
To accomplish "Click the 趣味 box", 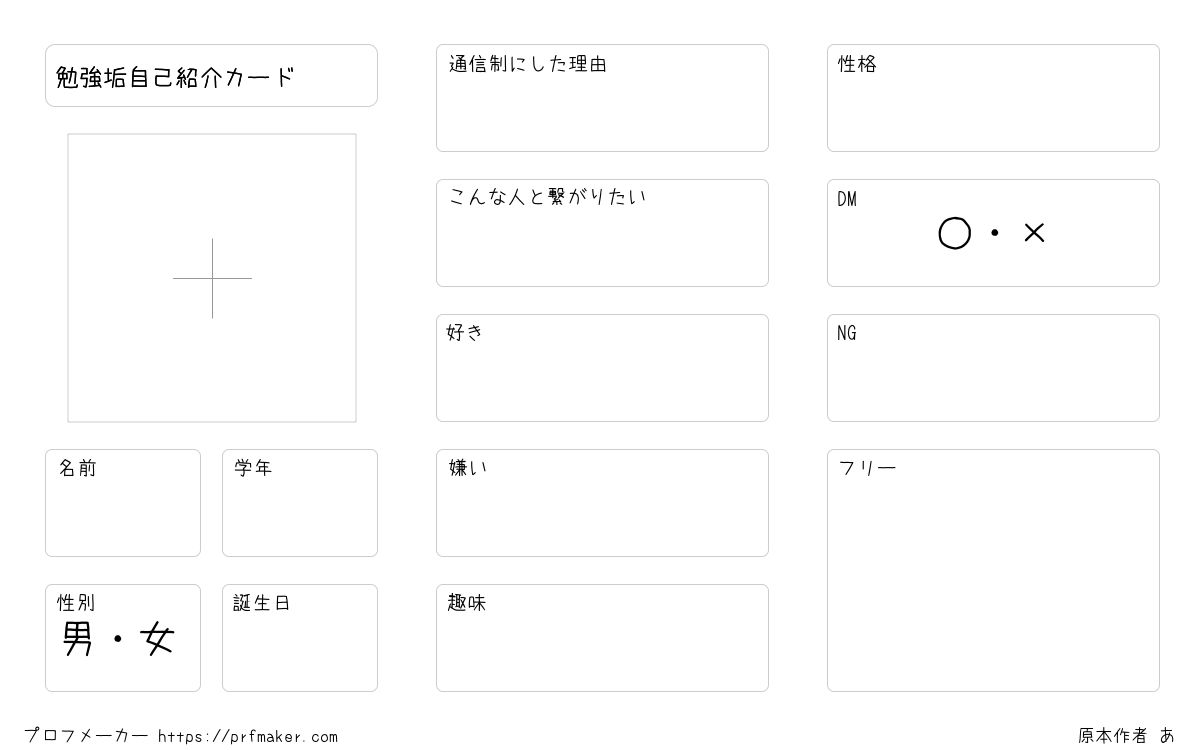I will point(602,638).
